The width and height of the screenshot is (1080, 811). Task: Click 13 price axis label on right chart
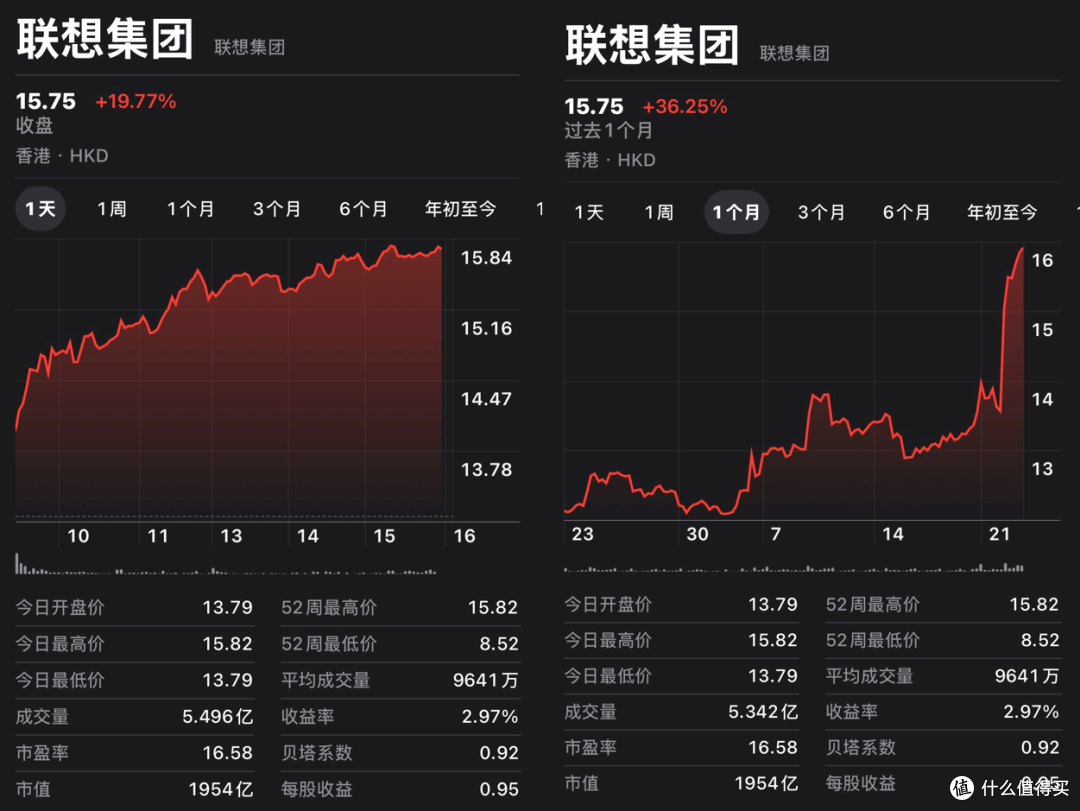click(x=1042, y=469)
